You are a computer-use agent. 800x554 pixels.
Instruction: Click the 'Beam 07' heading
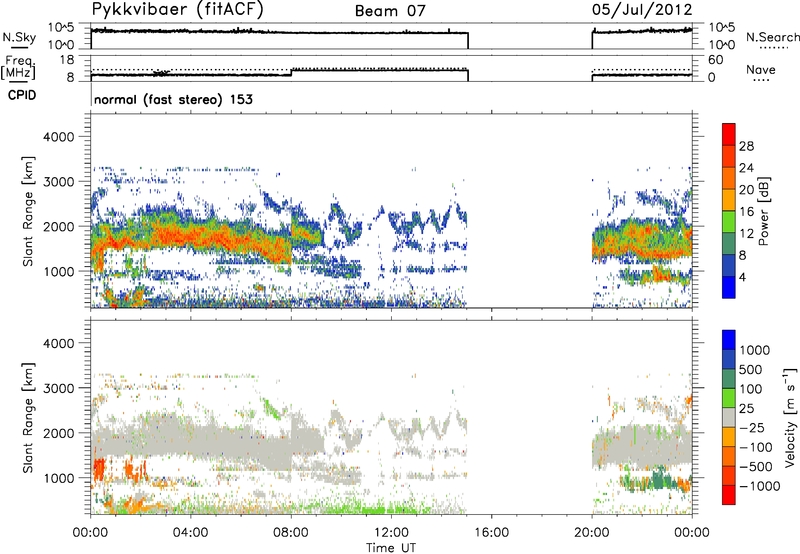tap(390, 11)
